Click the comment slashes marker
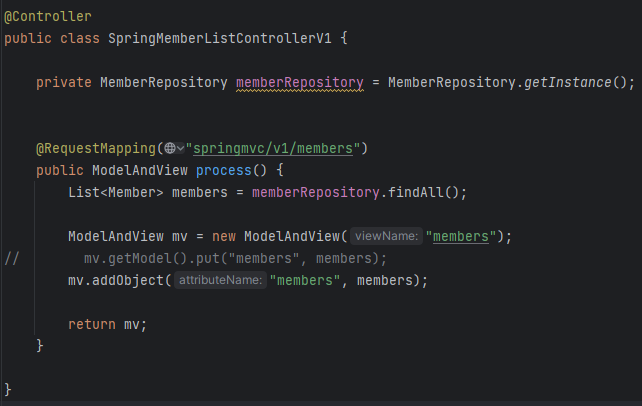 point(11,259)
